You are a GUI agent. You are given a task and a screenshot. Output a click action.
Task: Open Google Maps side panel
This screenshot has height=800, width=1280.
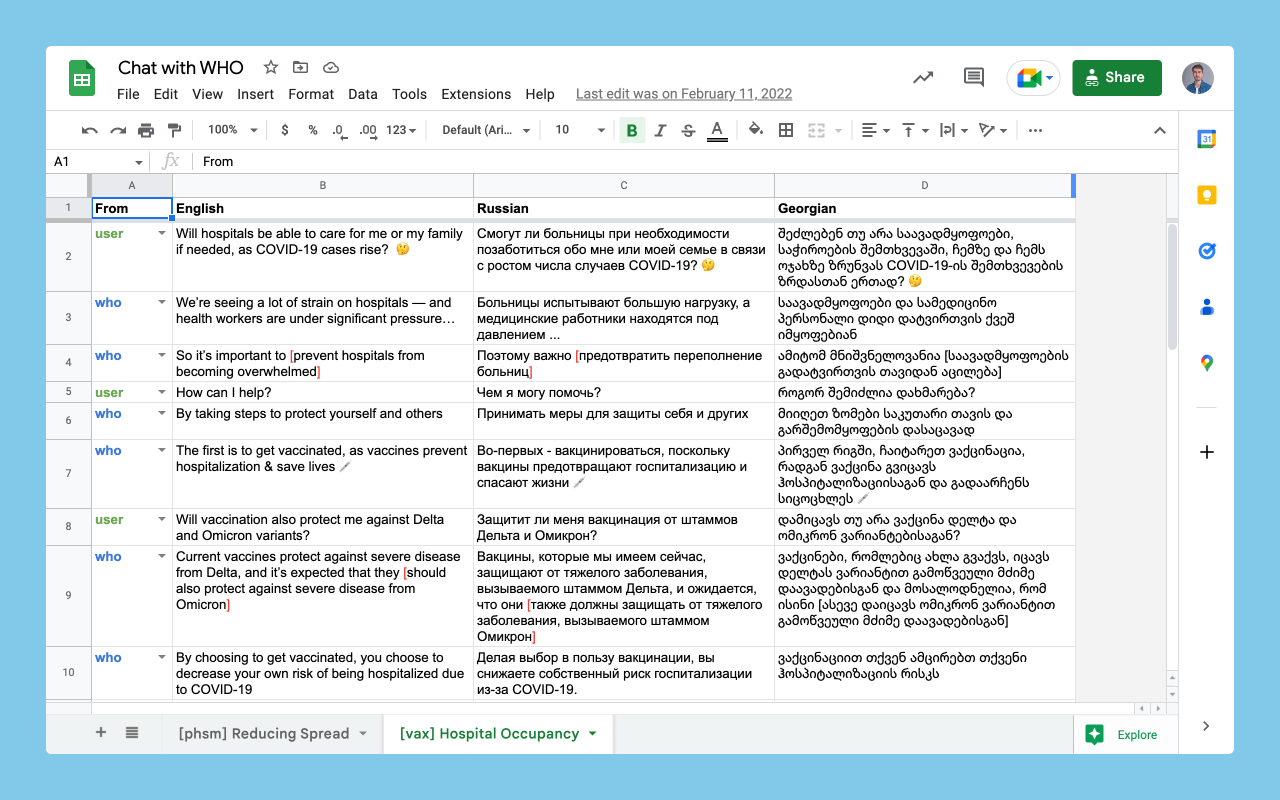pyautogui.click(x=1207, y=363)
